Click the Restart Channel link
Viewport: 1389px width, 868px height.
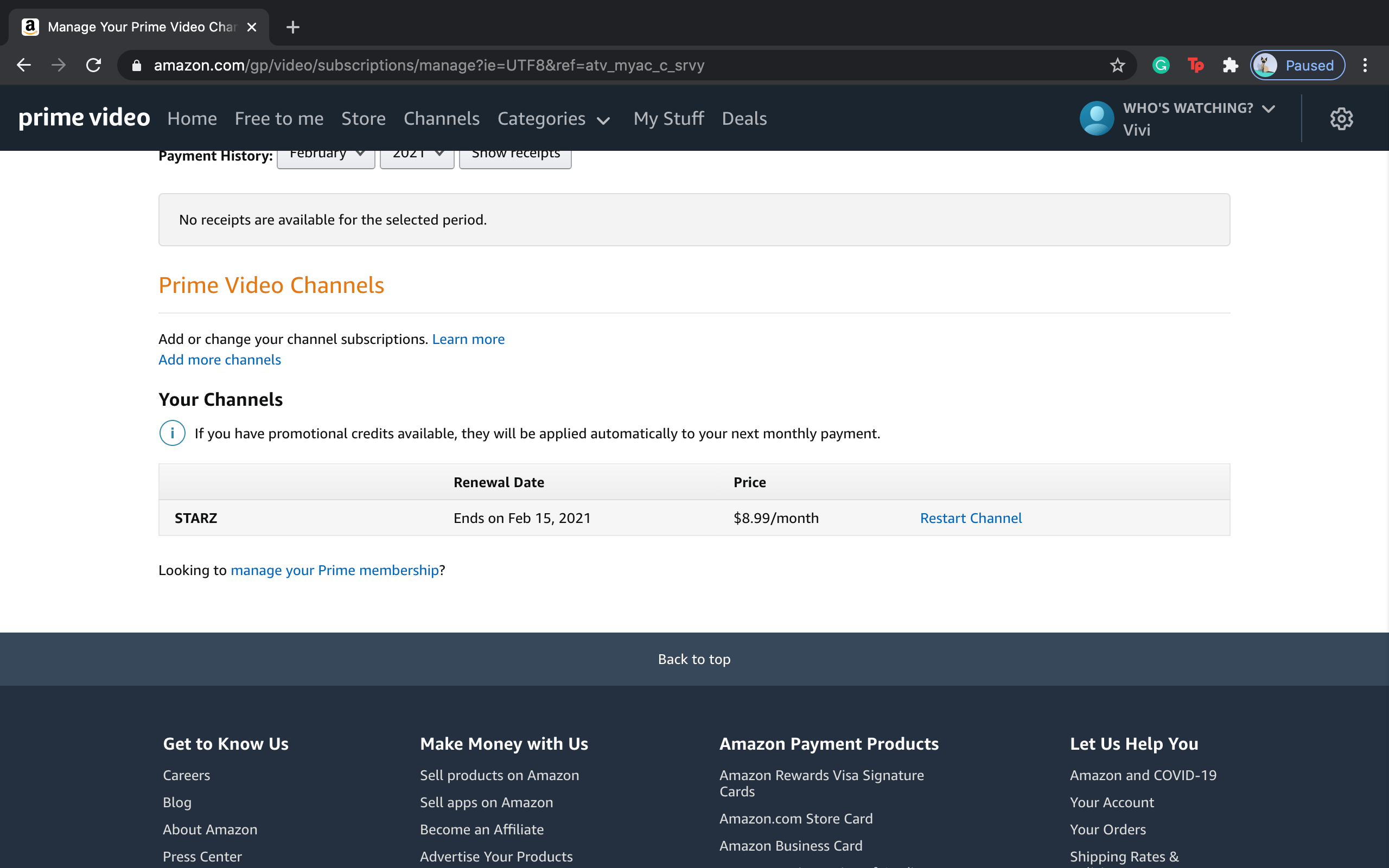click(971, 518)
